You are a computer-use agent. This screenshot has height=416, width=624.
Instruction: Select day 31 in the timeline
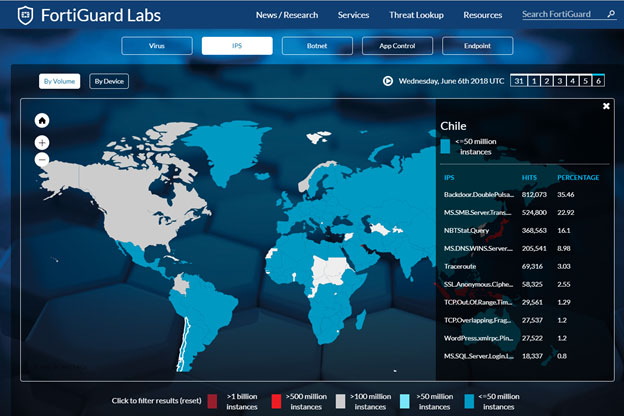pos(519,81)
